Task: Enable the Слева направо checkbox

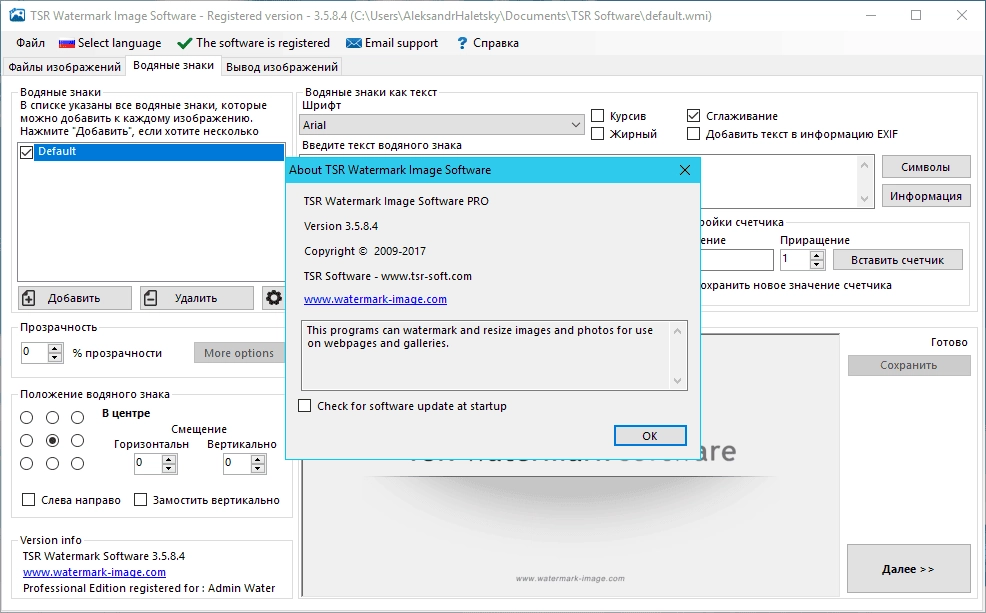Action: click(28, 499)
